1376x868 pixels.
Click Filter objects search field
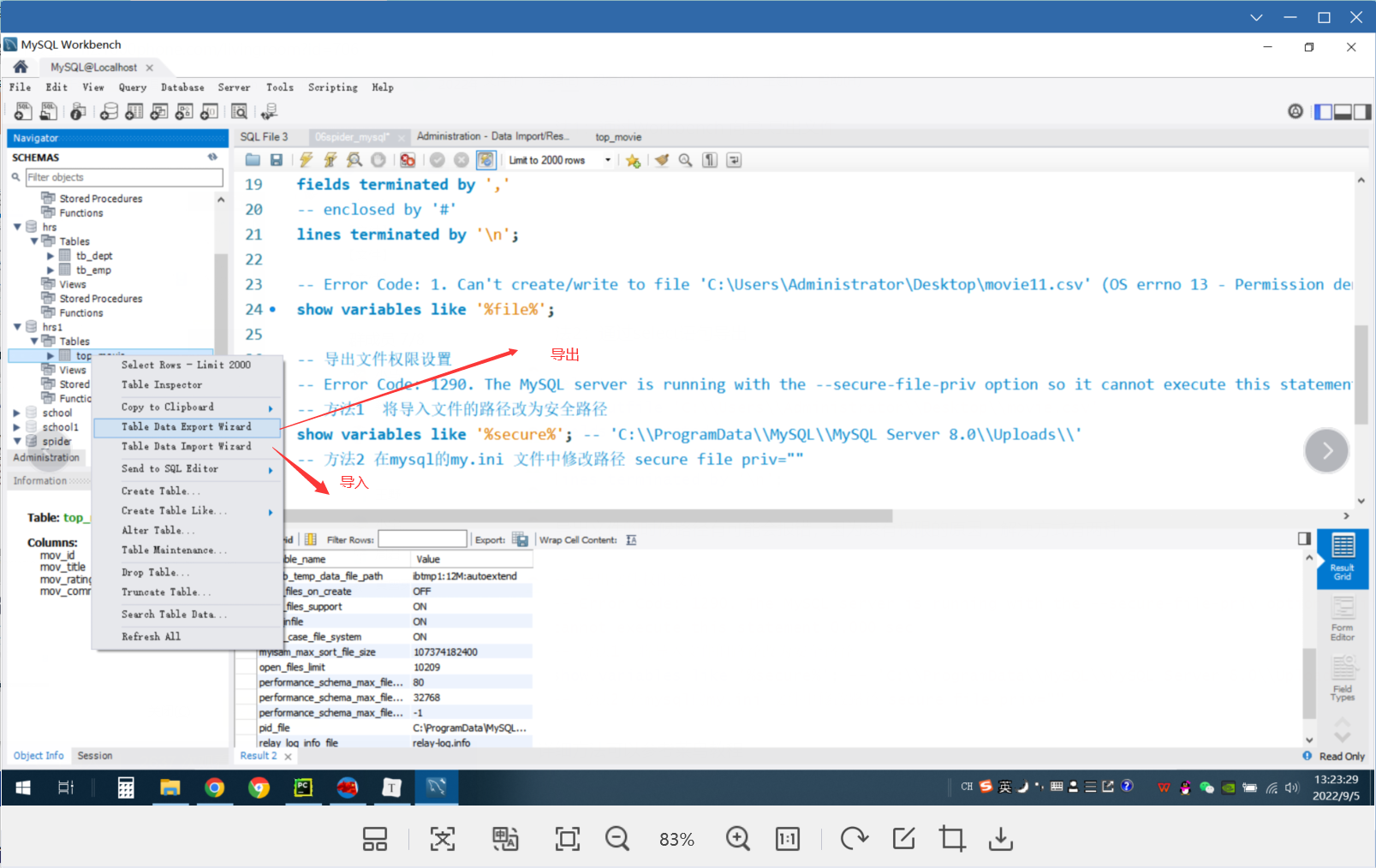(124, 177)
